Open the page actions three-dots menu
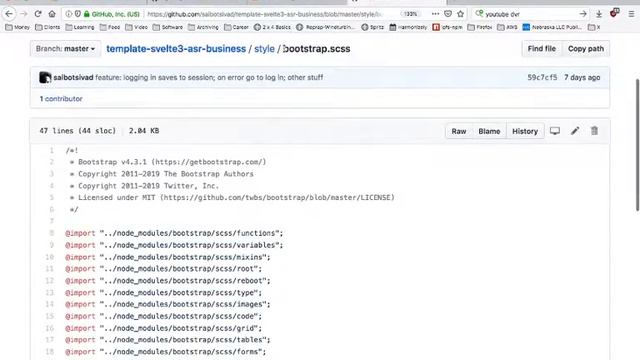Image resolution: width=640 pixels, height=360 pixels. (x=436, y=14)
